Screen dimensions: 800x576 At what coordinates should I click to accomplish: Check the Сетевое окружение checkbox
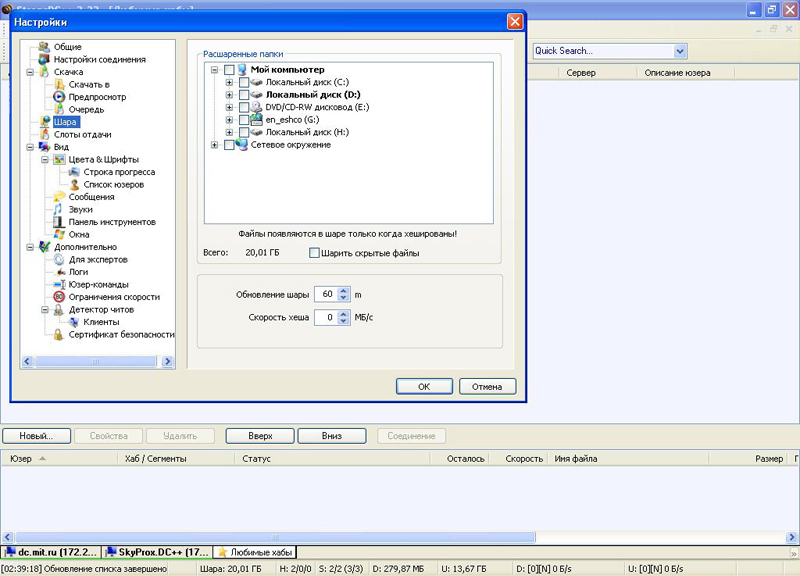pyautogui.click(x=229, y=145)
